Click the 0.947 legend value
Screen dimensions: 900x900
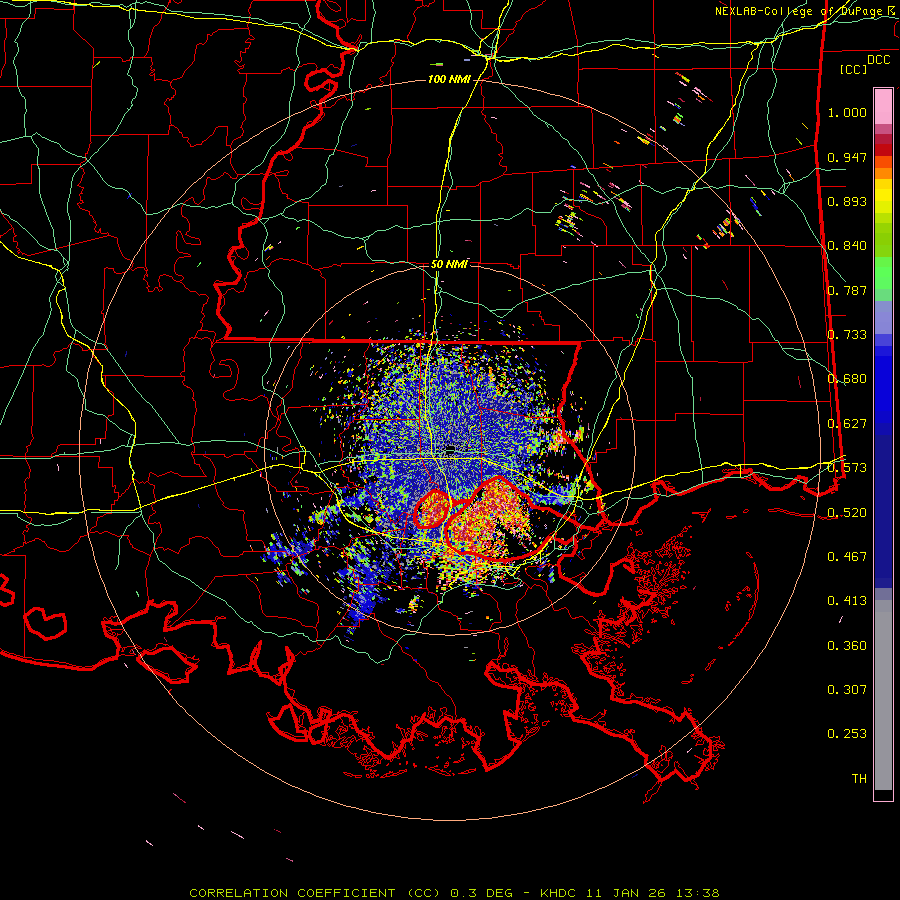point(847,157)
